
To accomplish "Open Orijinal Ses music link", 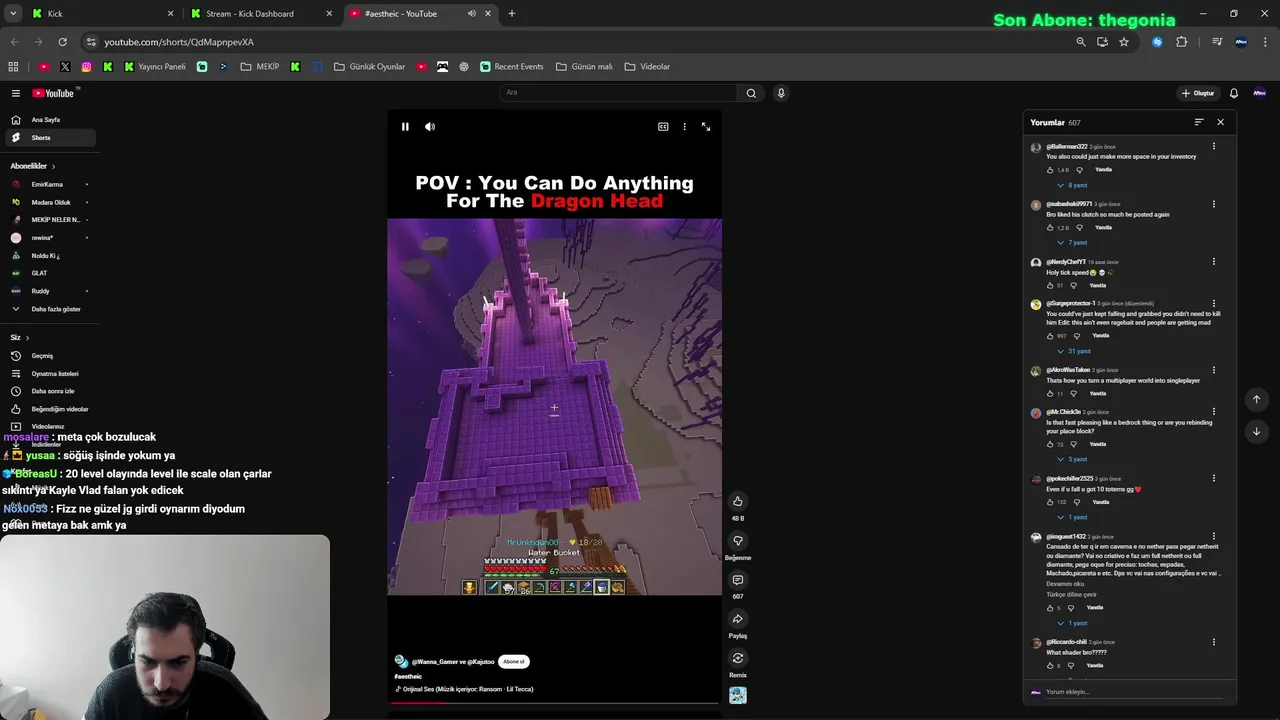I will (x=468, y=689).
